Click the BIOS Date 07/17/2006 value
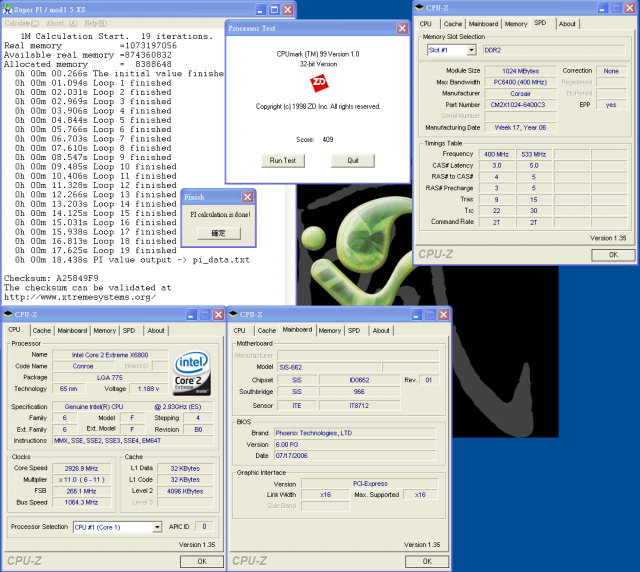Screen dimensions: 640x572 point(355,456)
